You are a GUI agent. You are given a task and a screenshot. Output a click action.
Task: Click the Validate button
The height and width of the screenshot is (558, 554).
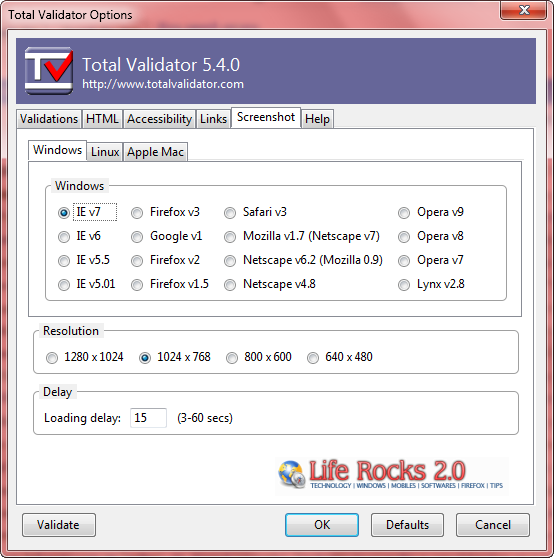pyautogui.click(x=59, y=525)
